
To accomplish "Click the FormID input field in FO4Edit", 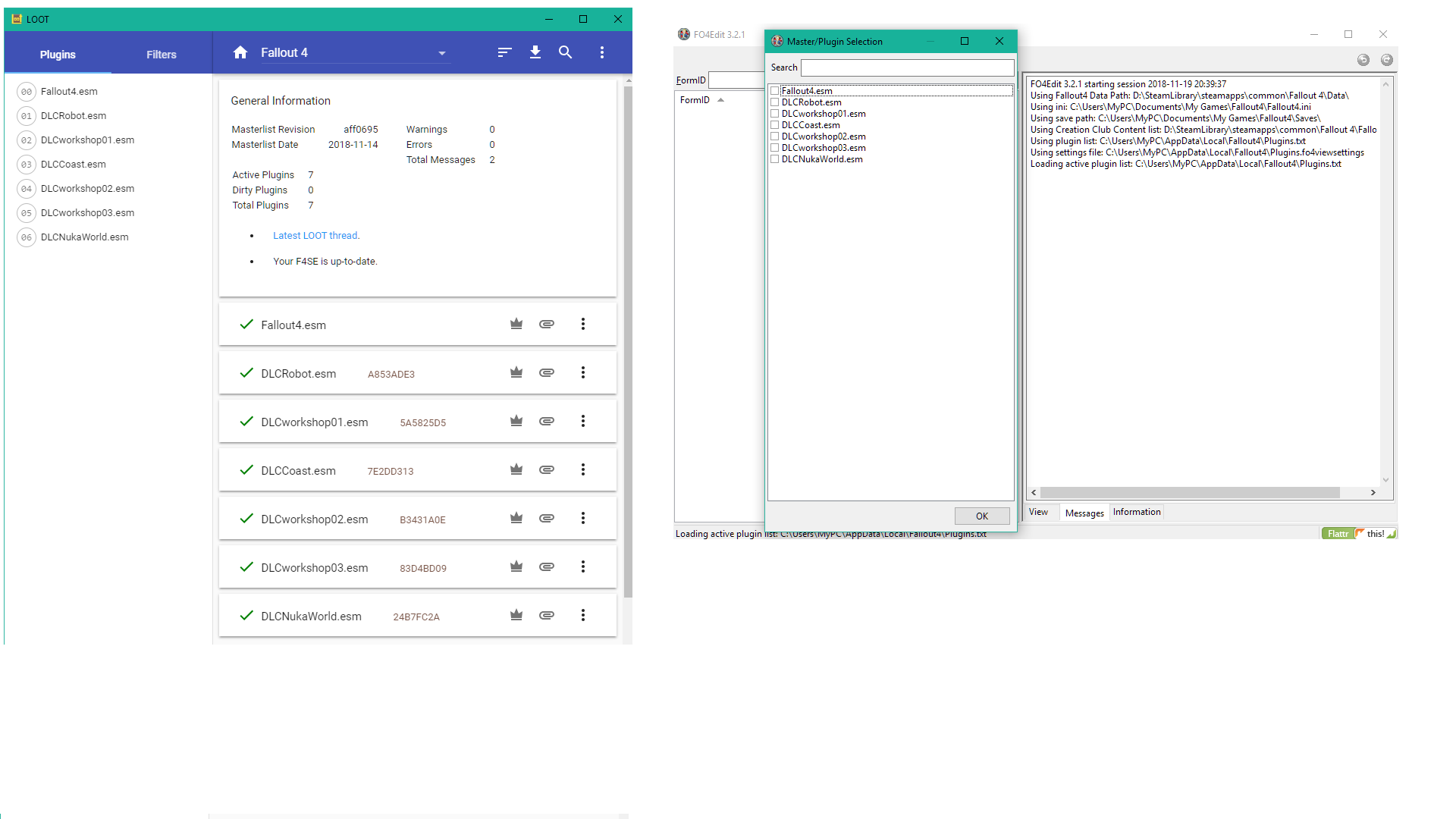I will pos(736,80).
